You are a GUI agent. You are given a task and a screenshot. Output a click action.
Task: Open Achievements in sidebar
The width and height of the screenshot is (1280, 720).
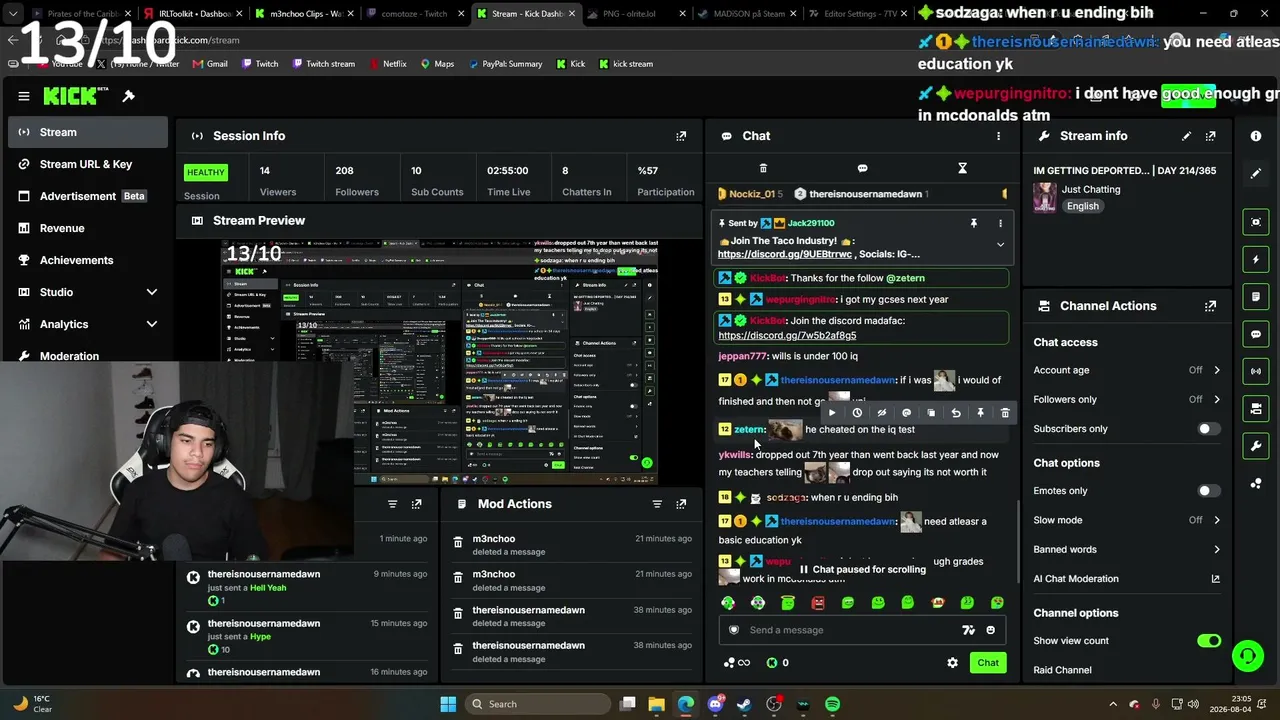pyautogui.click(x=88, y=260)
